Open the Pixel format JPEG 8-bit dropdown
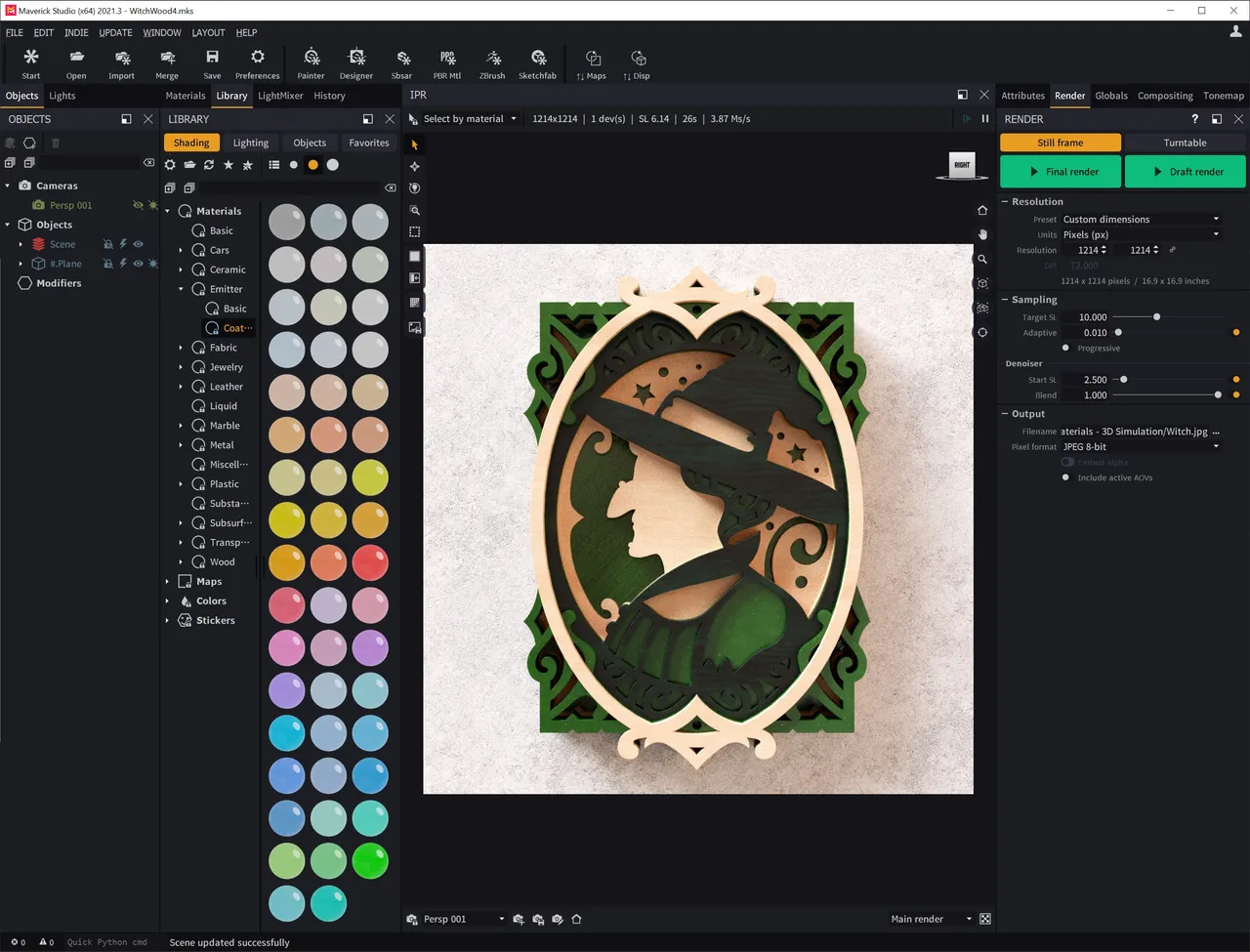This screenshot has width=1250, height=952. tap(1141, 446)
